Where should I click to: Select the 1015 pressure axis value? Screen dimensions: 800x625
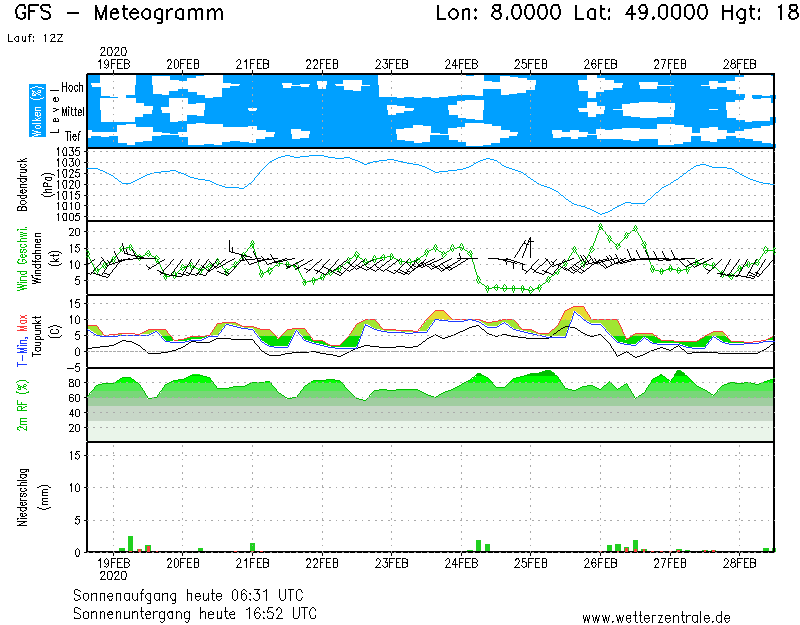68,195
